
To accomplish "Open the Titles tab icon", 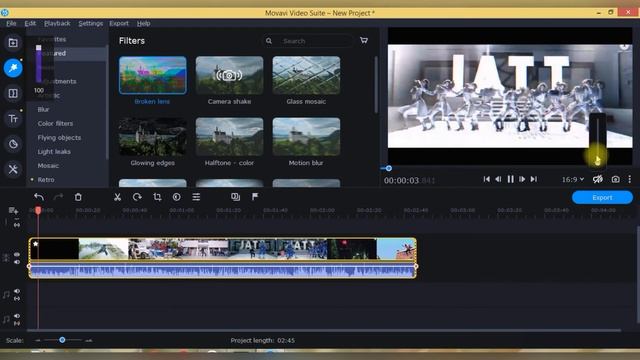I will 13,119.
